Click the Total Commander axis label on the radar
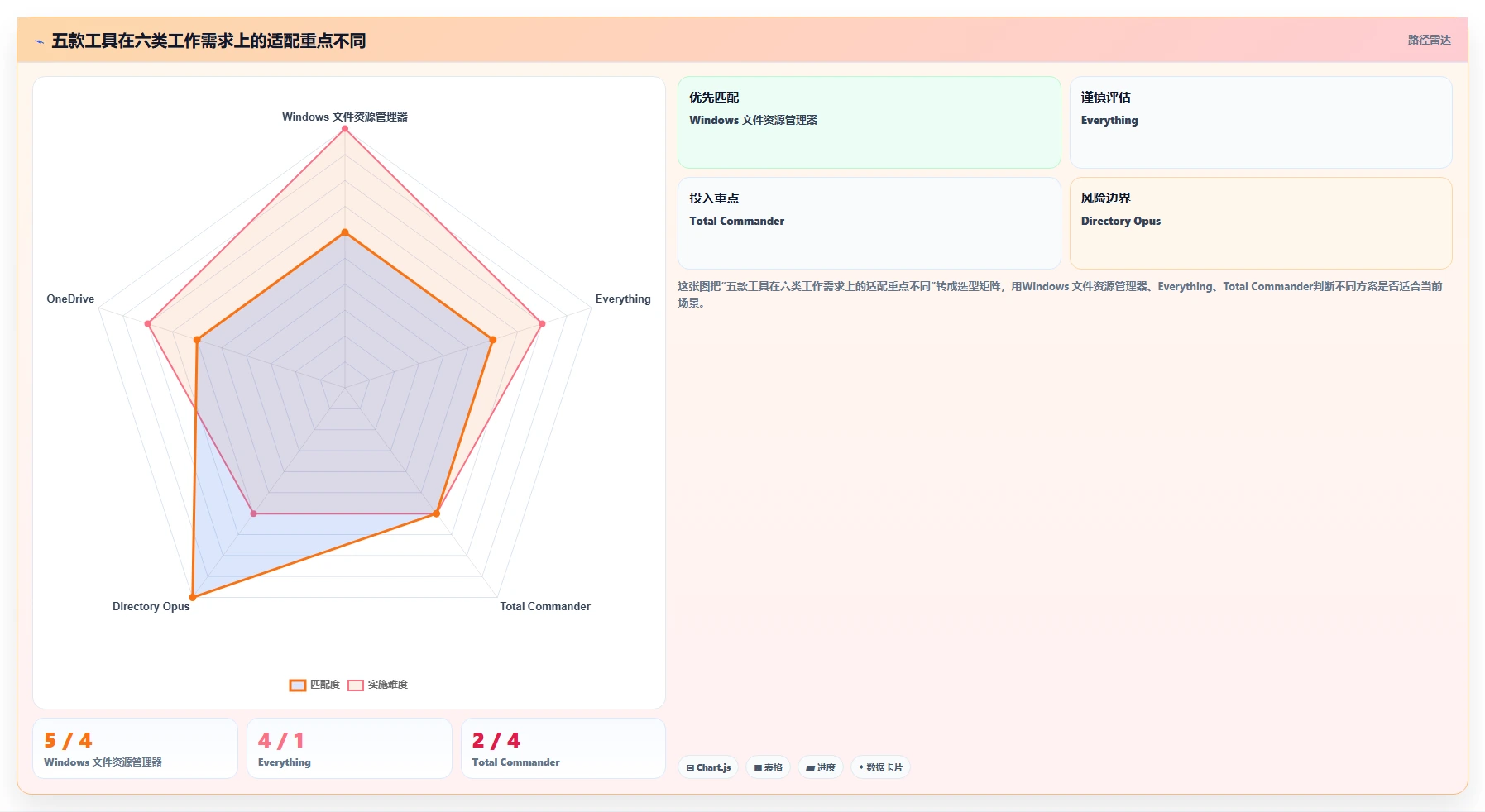1485x812 pixels. click(545, 606)
